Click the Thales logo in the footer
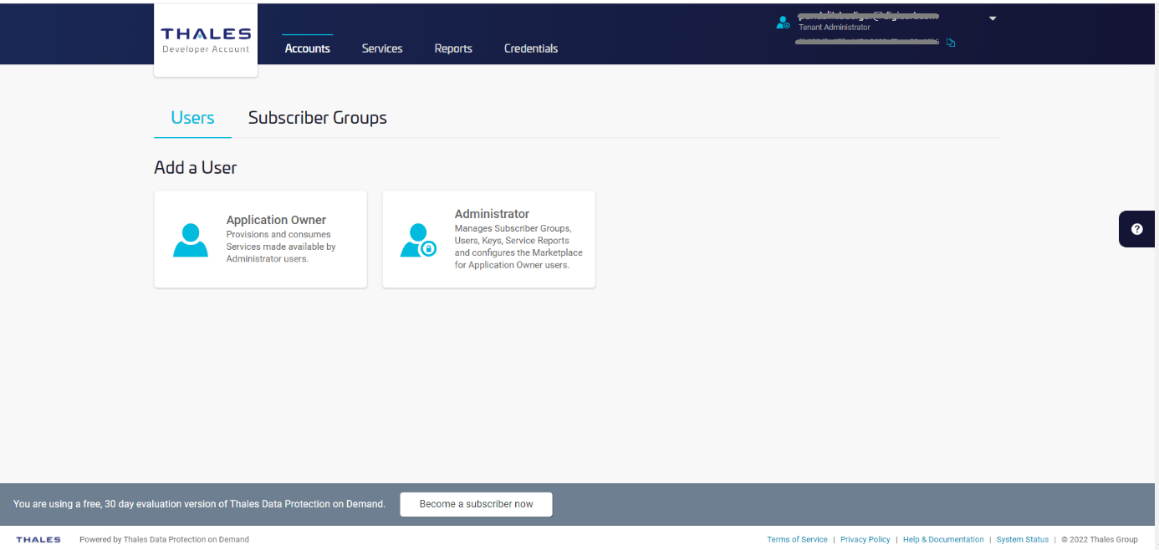The image size is (1159, 550). pyautogui.click(x=38, y=539)
